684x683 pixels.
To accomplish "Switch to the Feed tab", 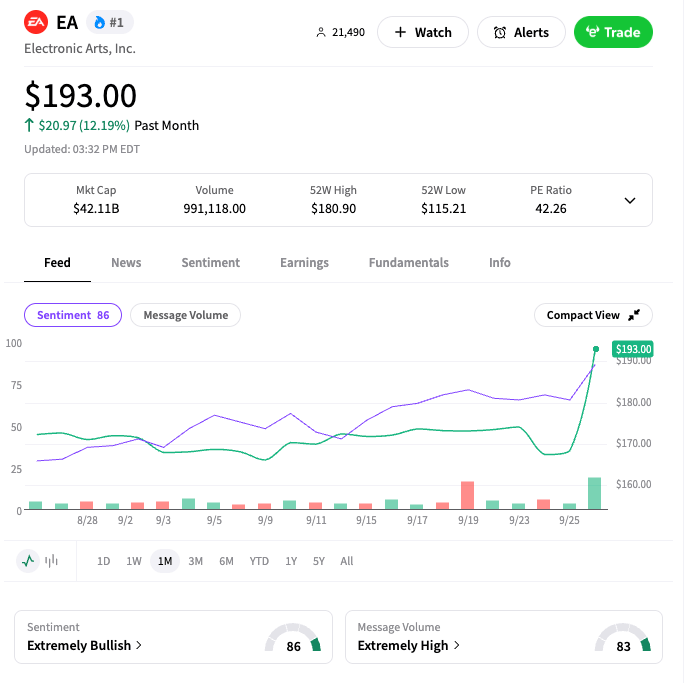I will click(x=57, y=263).
